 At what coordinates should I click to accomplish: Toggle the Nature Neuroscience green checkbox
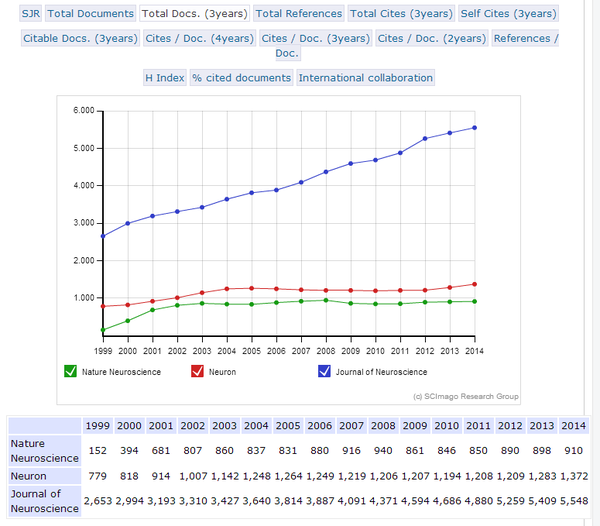(70, 372)
